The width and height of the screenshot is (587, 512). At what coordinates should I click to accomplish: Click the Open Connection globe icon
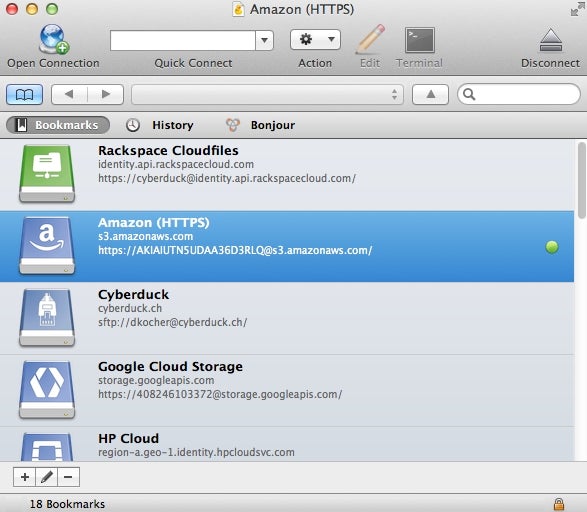click(x=54, y=39)
